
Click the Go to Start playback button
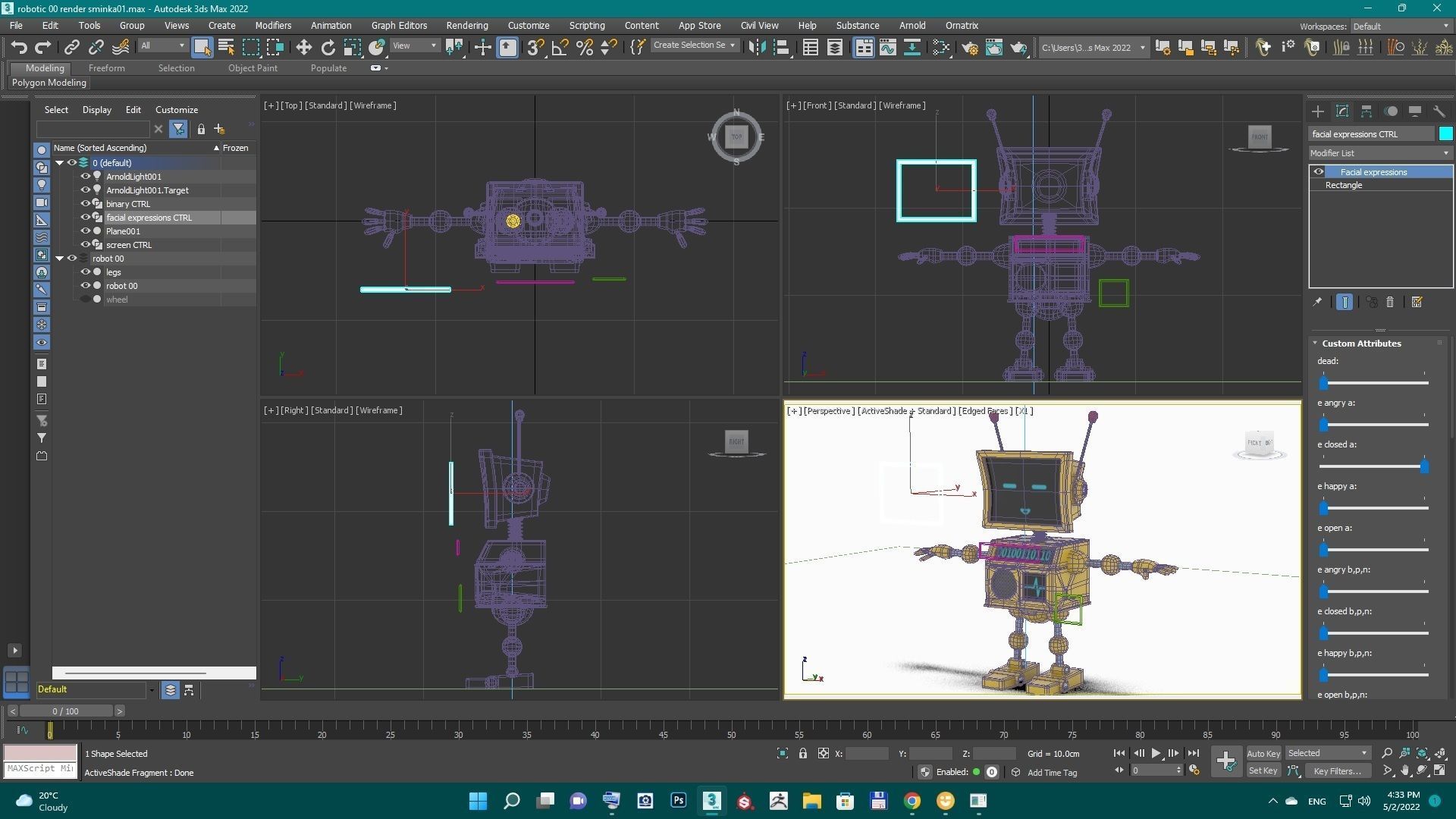(x=1119, y=753)
